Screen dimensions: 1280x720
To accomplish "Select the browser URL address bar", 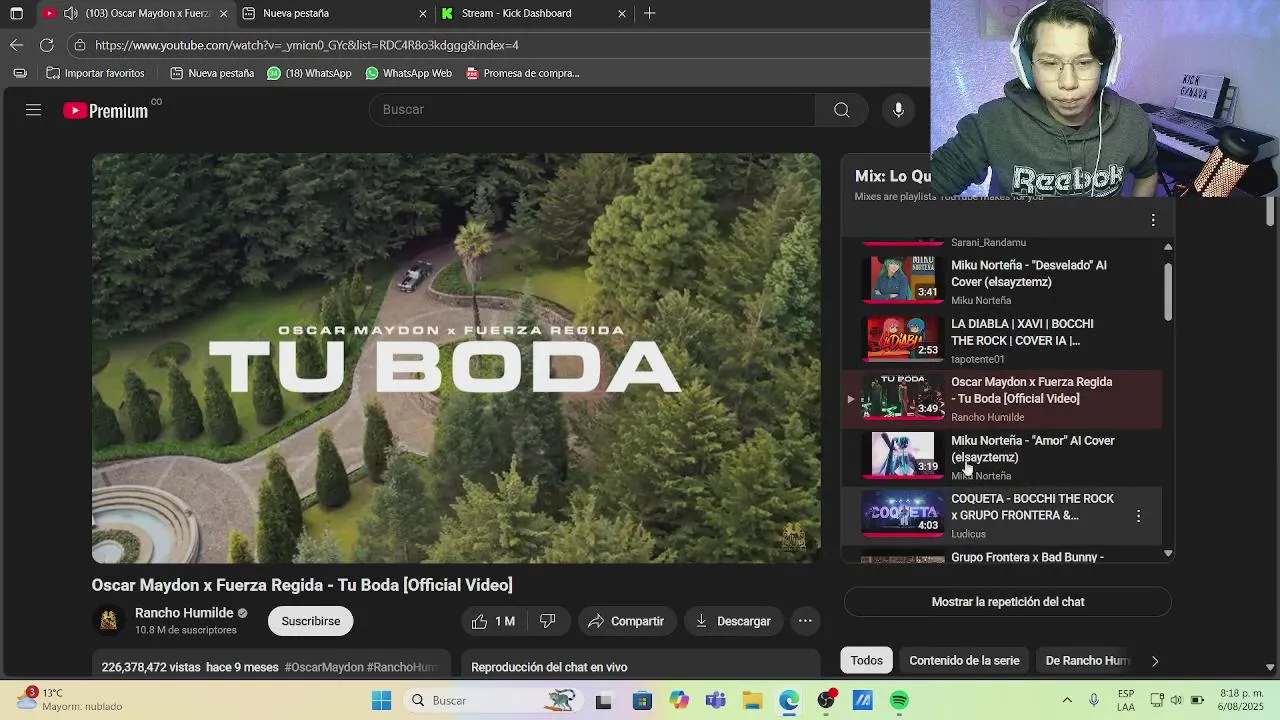I will coord(500,45).
